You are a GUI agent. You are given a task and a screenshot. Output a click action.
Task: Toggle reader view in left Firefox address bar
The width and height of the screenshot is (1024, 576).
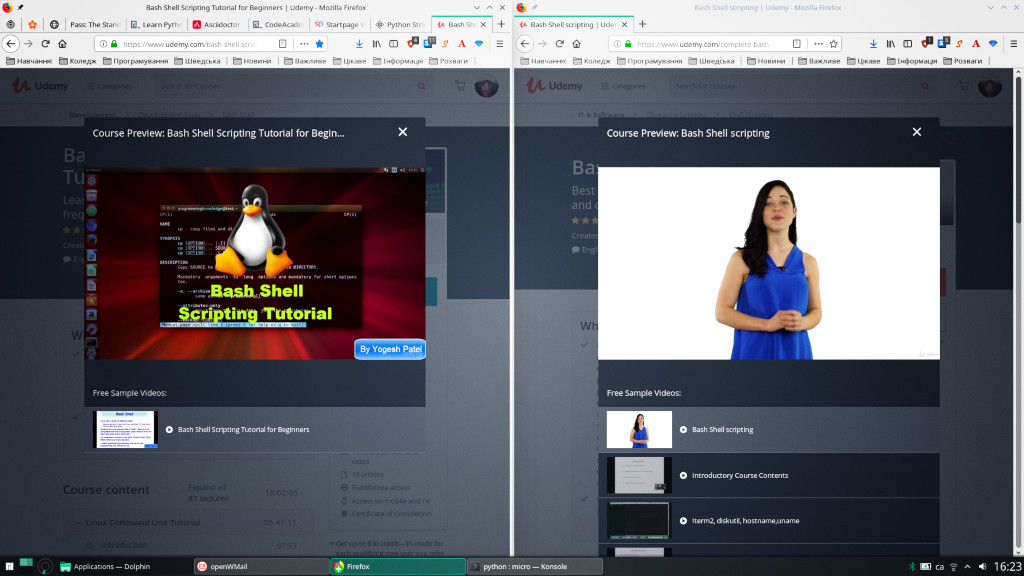point(283,44)
